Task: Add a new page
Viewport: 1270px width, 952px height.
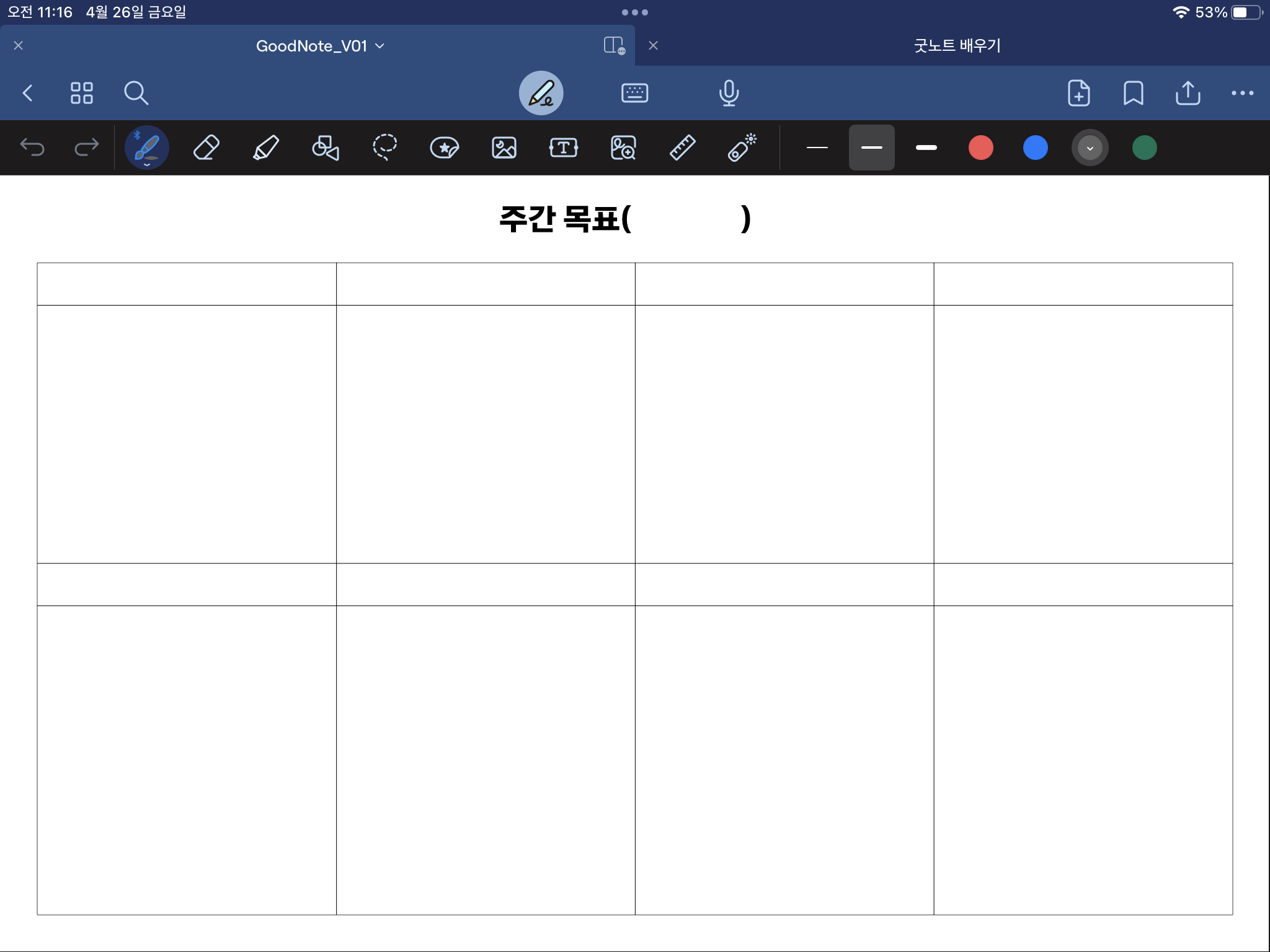Action: pos(1079,93)
